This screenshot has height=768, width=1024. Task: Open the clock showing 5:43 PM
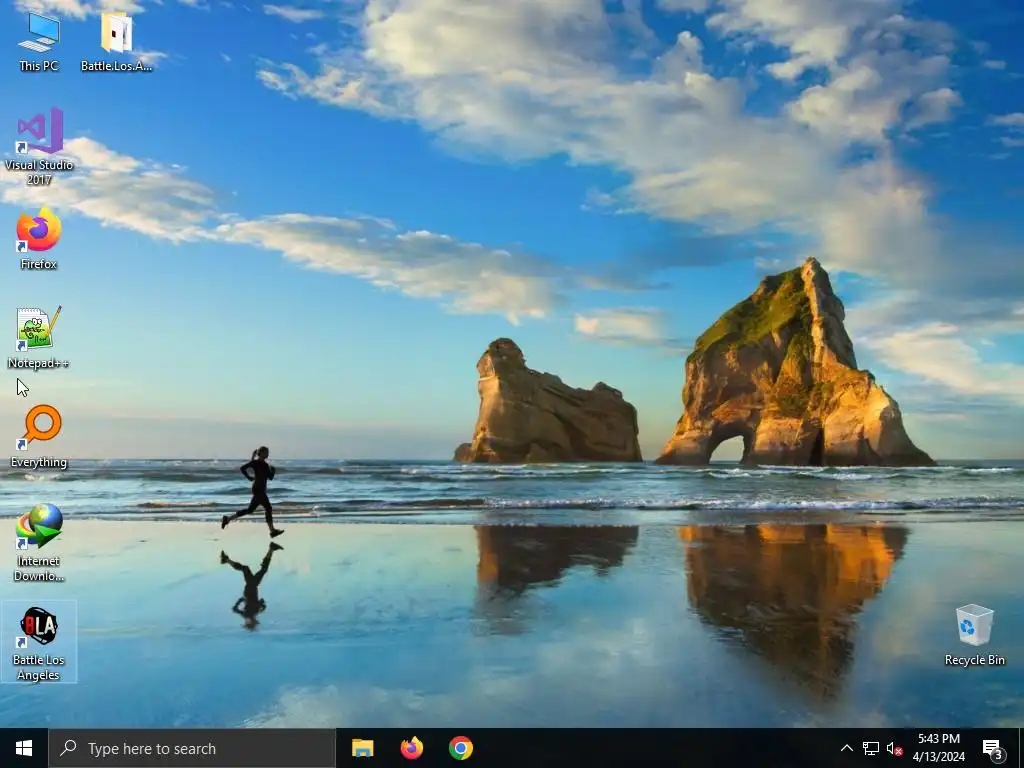click(x=938, y=748)
